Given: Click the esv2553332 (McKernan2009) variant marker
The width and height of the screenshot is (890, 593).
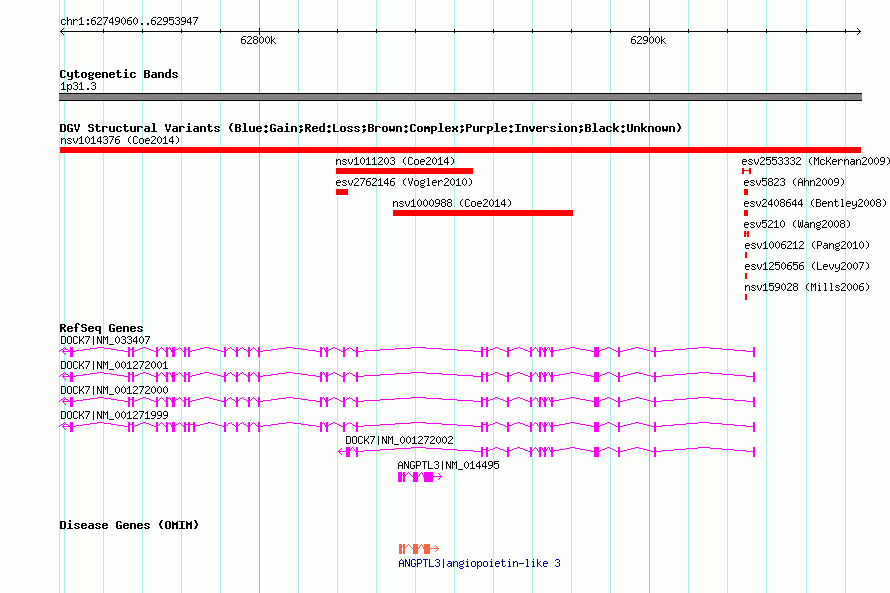Looking at the screenshot, I should click(x=746, y=171).
